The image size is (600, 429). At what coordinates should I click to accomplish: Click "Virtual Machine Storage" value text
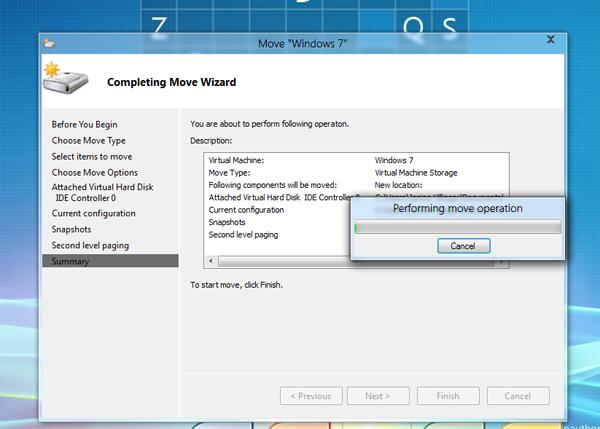(x=416, y=173)
